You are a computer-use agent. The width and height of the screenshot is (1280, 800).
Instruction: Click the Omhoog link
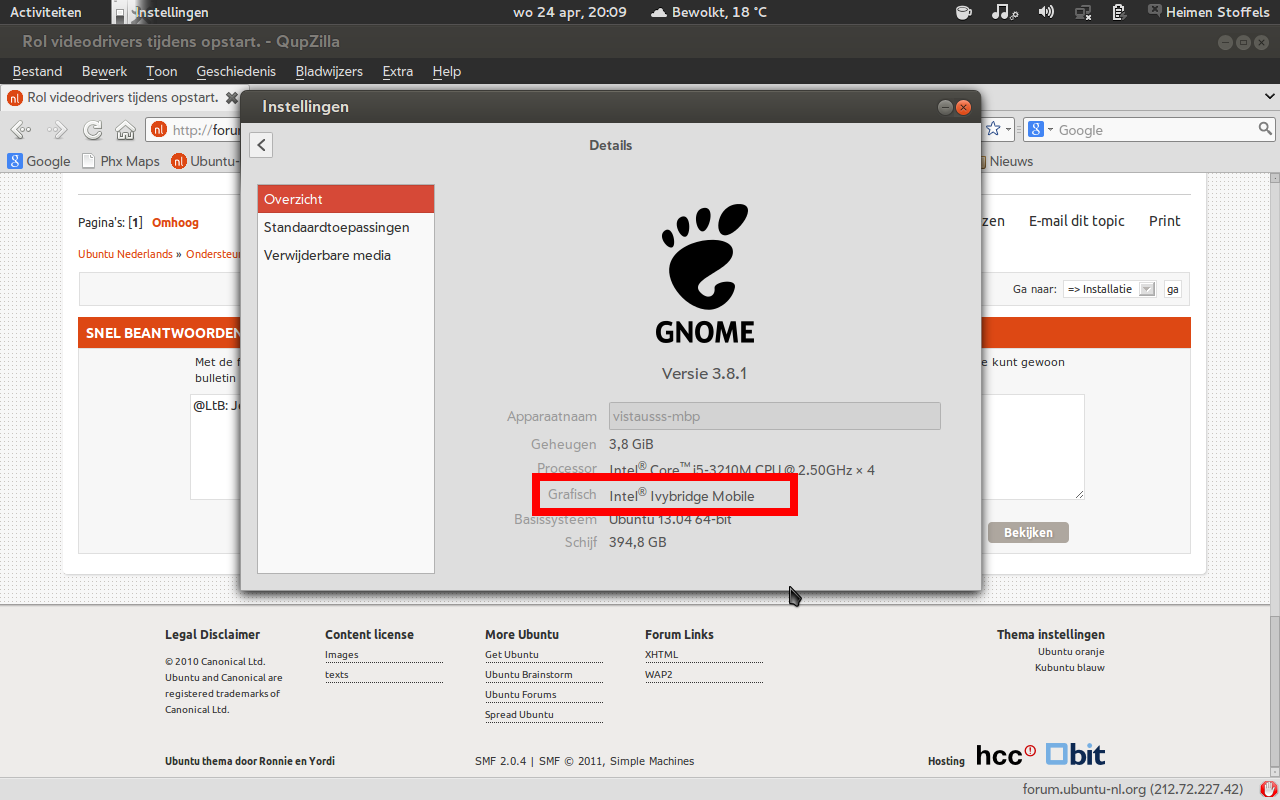175,223
